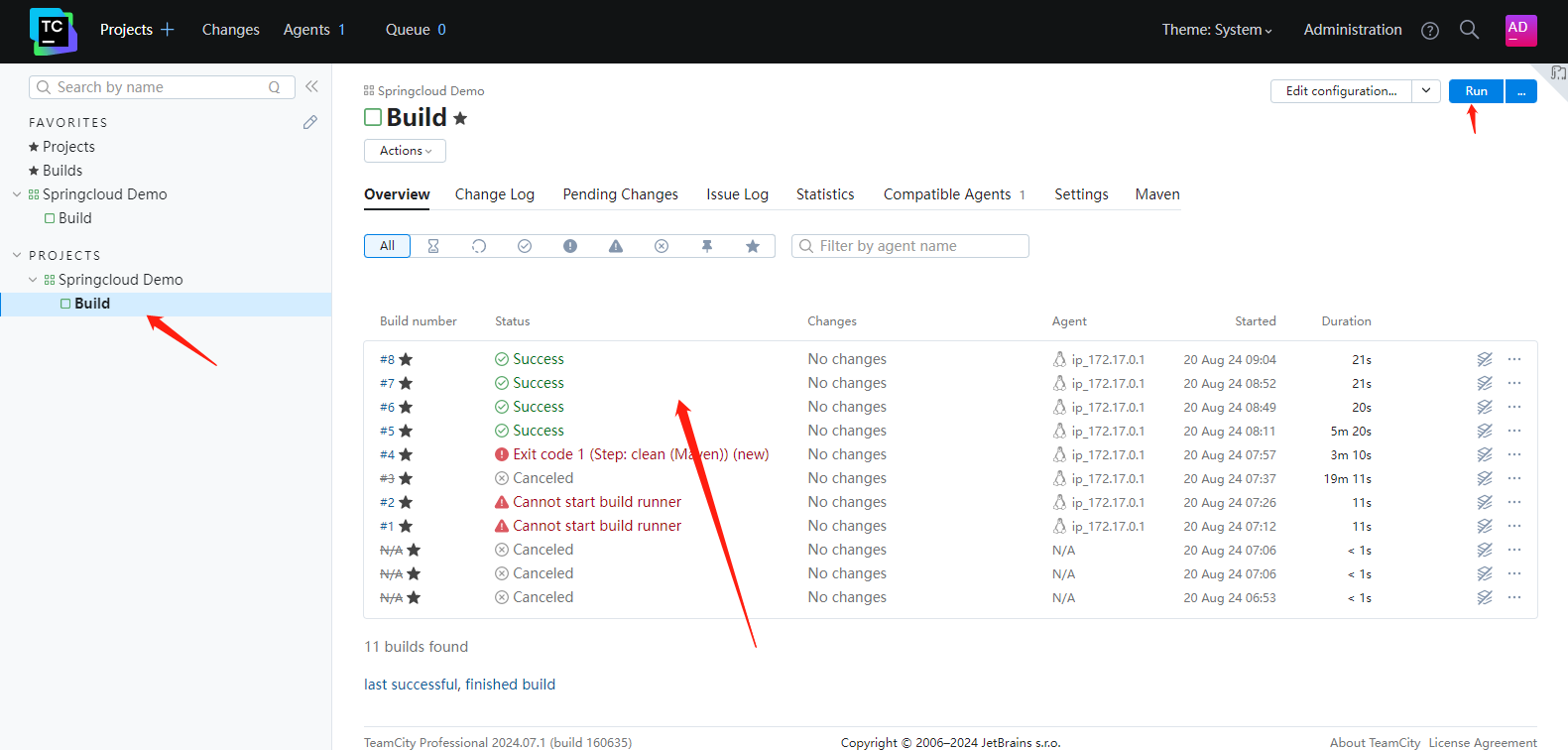Open the License Agreement link

pyautogui.click(x=1483, y=743)
